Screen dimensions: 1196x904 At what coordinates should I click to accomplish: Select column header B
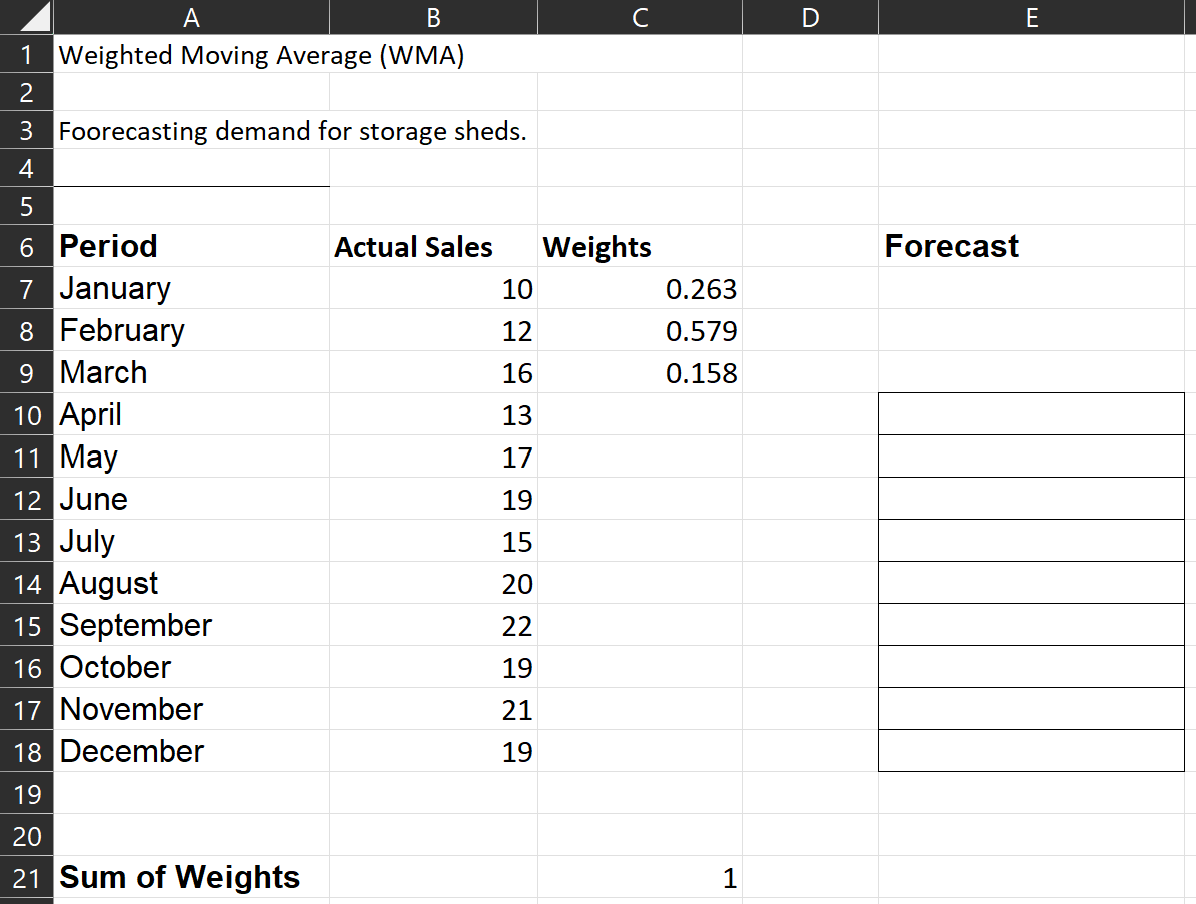(x=432, y=16)
